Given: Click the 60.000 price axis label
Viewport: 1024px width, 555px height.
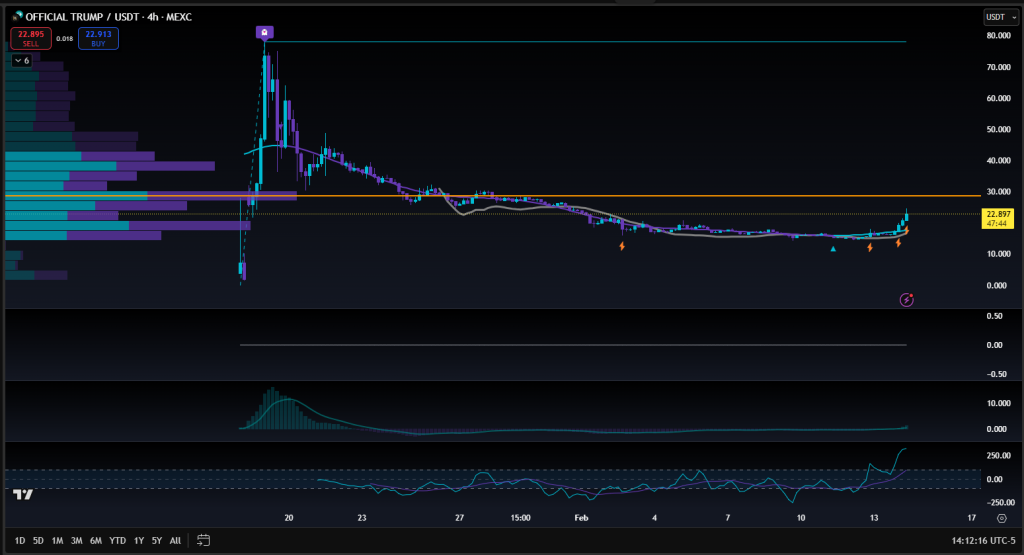Looking at the screenshot, I should tap(999, 99).
